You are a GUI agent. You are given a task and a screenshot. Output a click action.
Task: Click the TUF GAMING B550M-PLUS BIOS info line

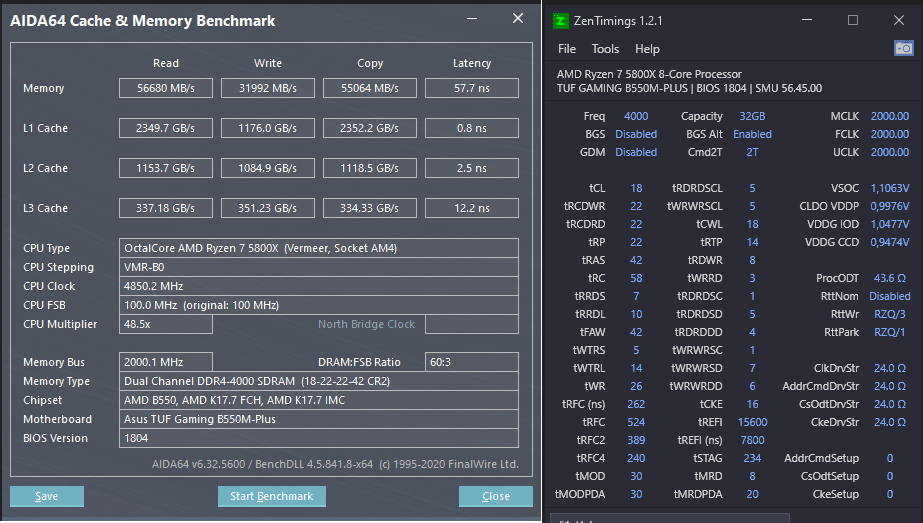(x=689, y=88)
